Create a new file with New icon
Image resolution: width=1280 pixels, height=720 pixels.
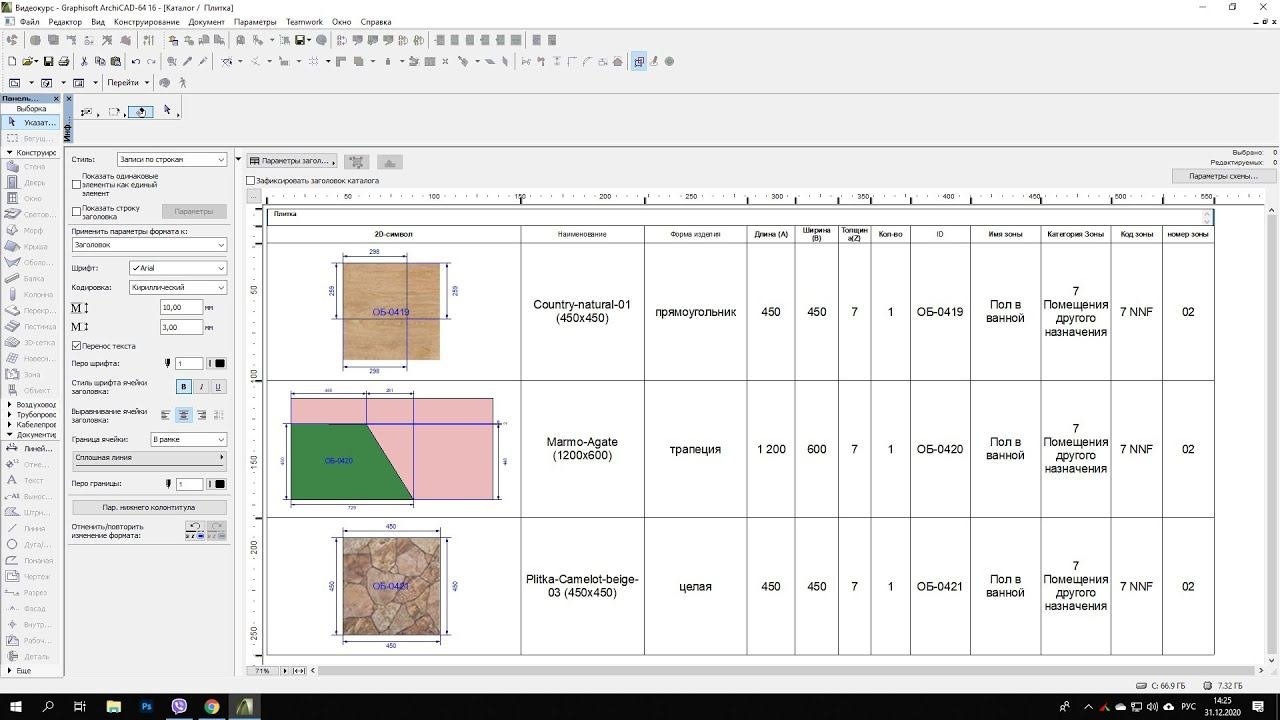point(11,61)
